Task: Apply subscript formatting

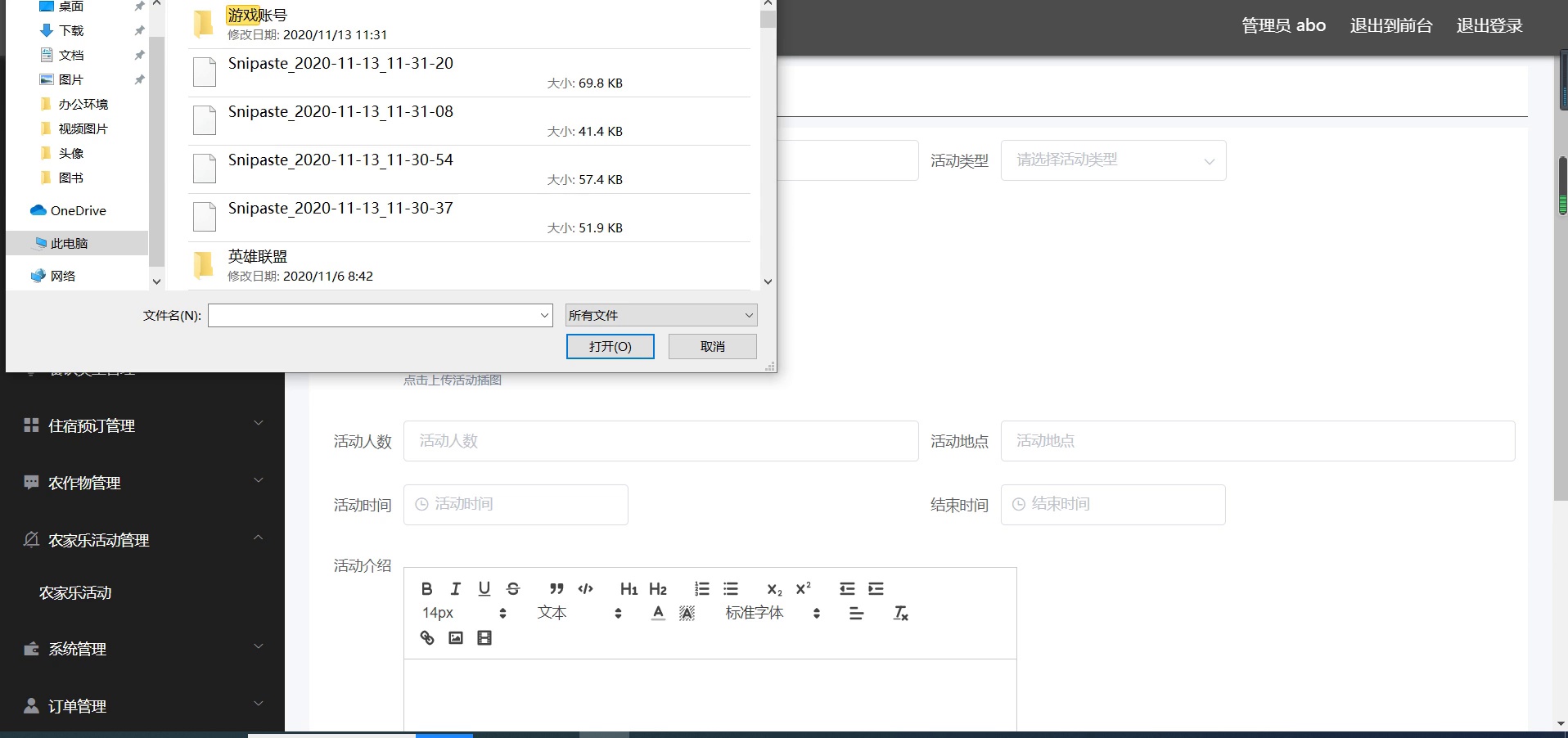Action: [x=774, y=589]
